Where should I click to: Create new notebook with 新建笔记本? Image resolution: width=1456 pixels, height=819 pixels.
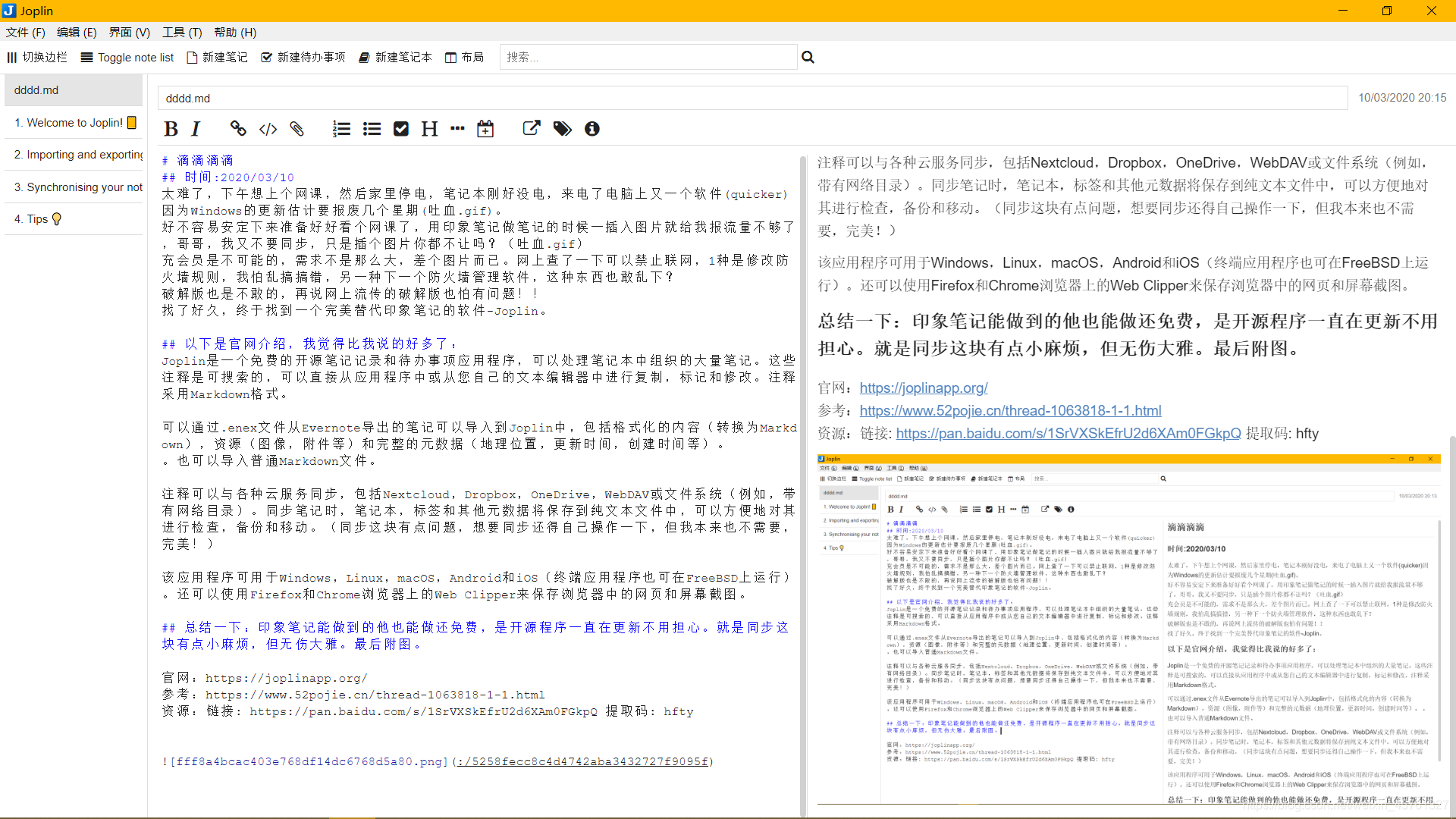[395, 57]
